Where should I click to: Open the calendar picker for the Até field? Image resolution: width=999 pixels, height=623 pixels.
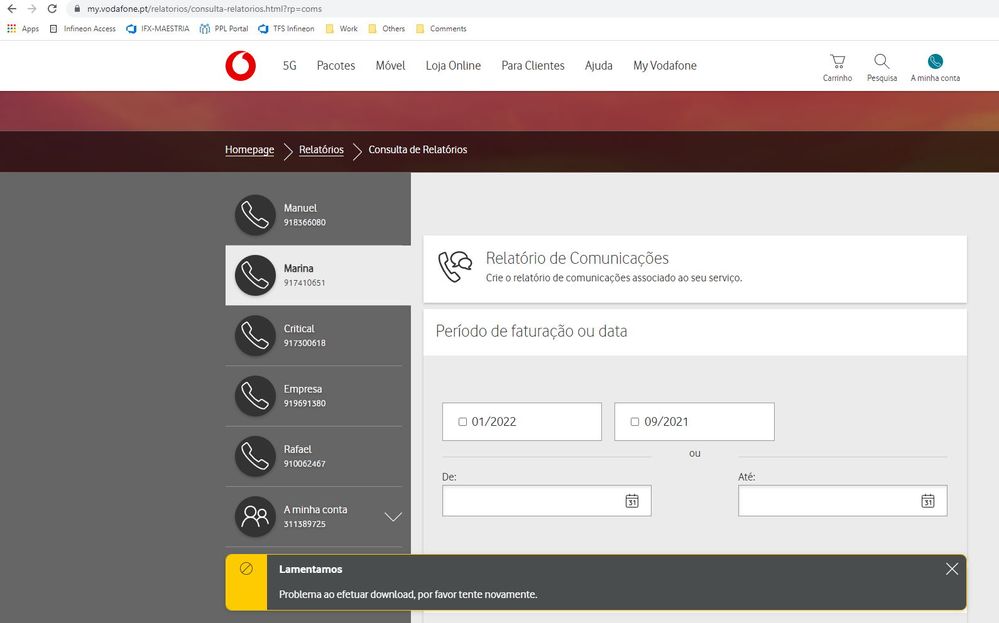[x=928, y=500]
